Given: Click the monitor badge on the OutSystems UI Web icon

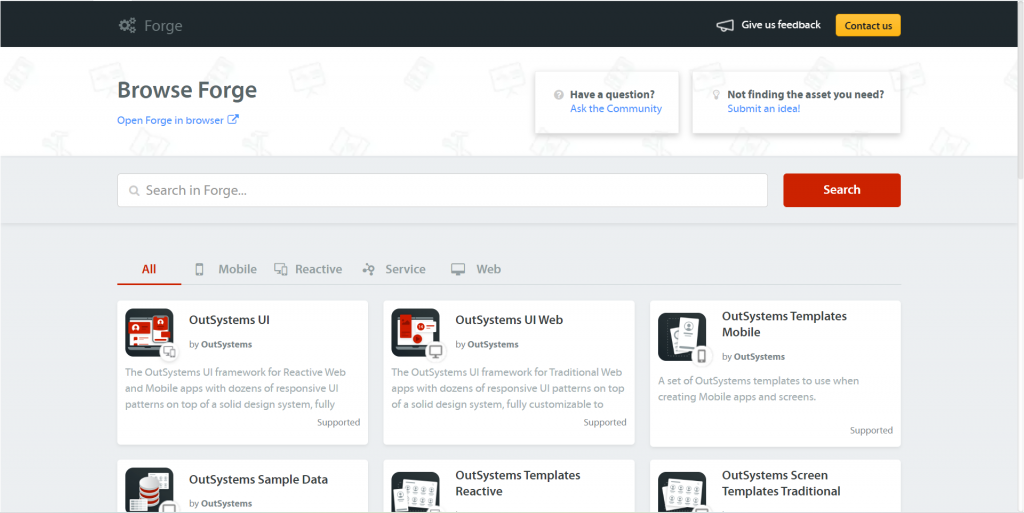Looking at the screenshot, I should point(436,352).
